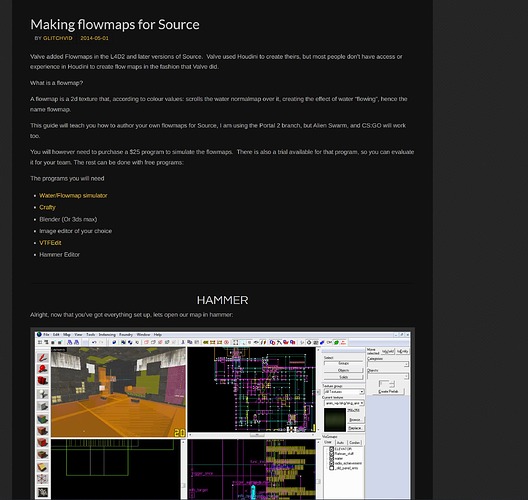Follow the VTFEdit link

tap(50, 243)
